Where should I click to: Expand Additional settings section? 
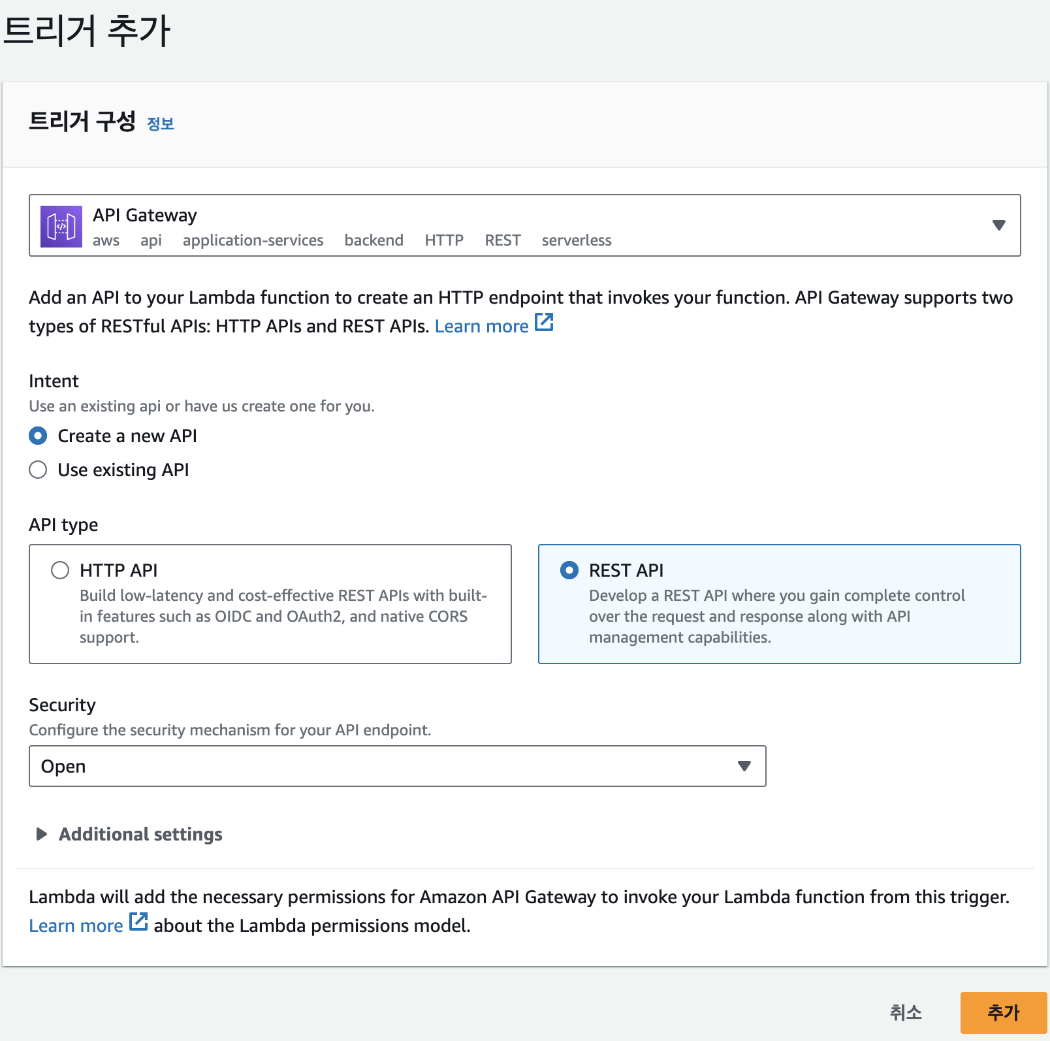[129, 834]
